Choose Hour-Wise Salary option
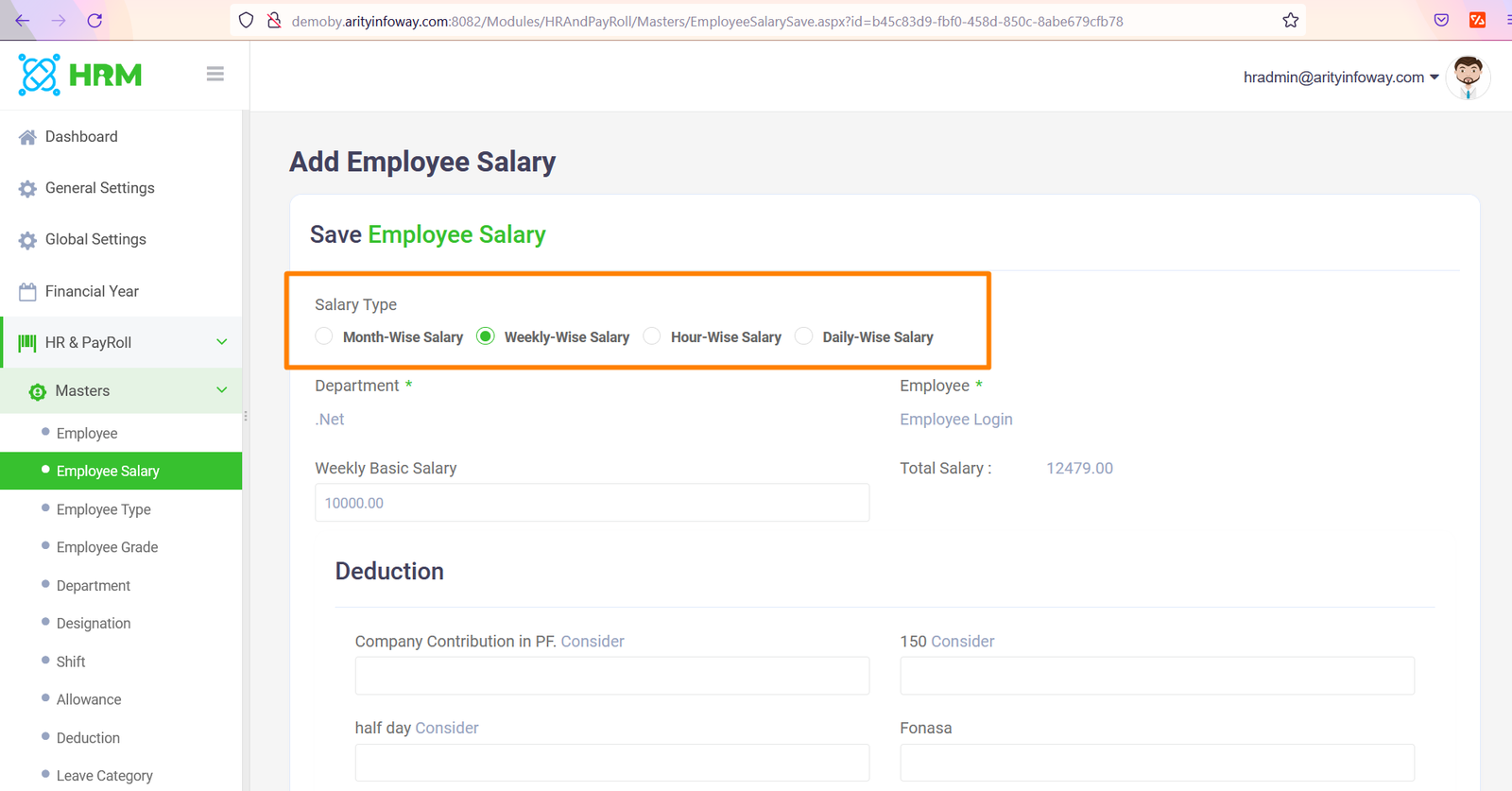Screen dimensions: 1512x791 [x=652, y=336]
